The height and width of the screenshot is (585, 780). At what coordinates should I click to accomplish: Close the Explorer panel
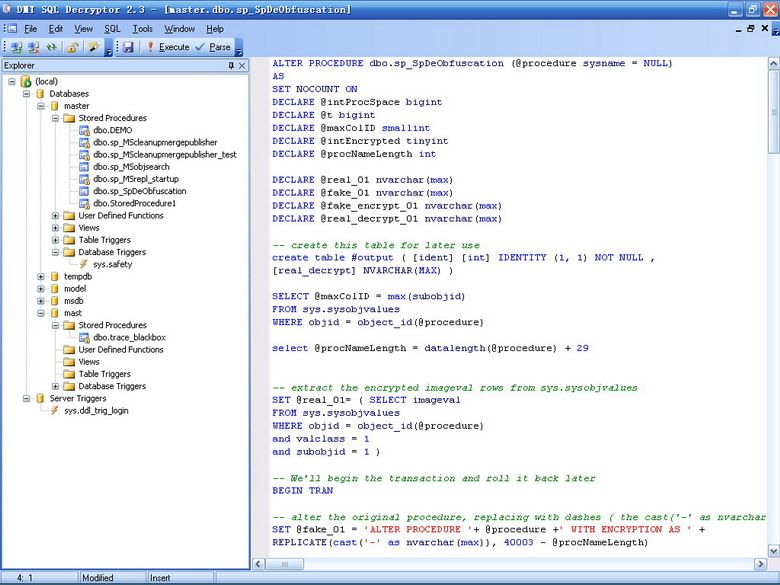coord(242,65)
